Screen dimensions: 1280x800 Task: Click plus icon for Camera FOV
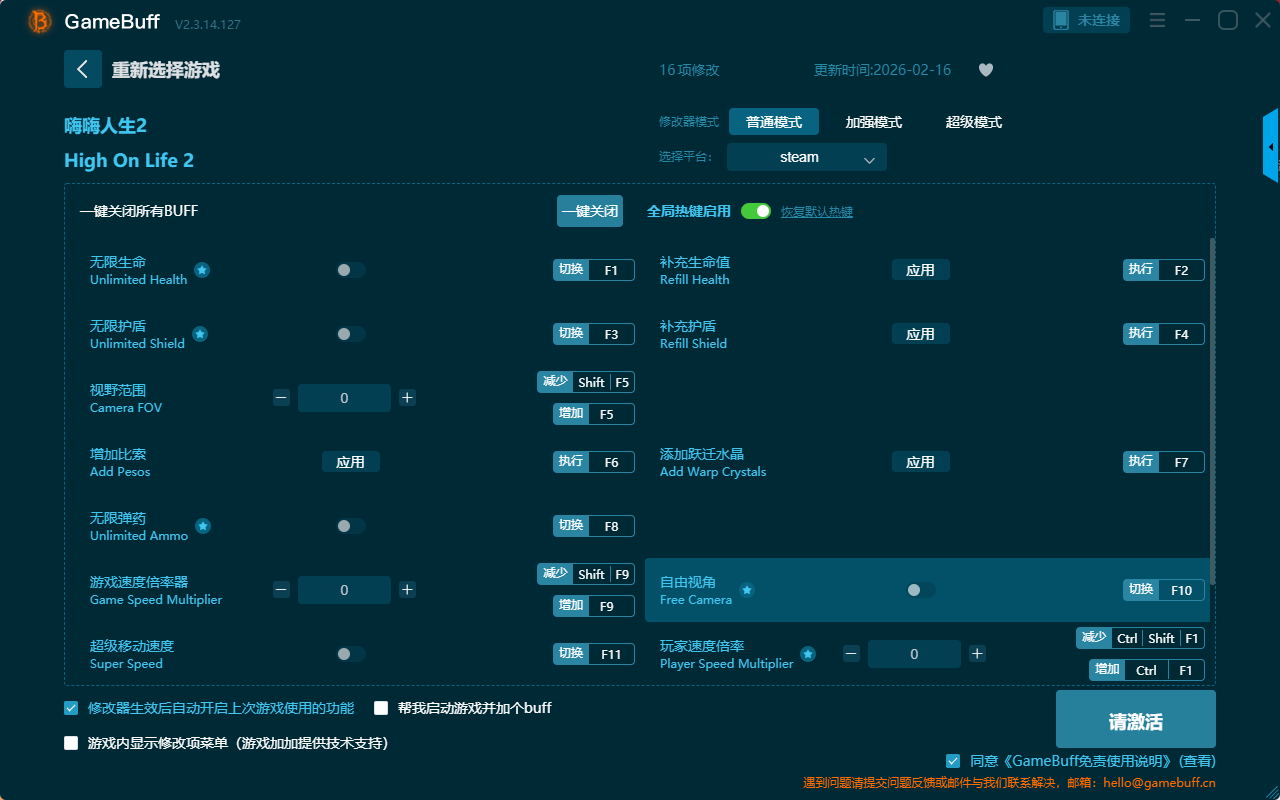[x=407, y=398]
